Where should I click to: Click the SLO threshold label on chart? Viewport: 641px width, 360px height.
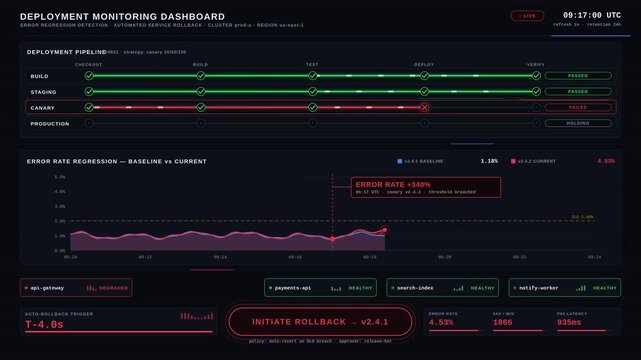tap(583, 217)
